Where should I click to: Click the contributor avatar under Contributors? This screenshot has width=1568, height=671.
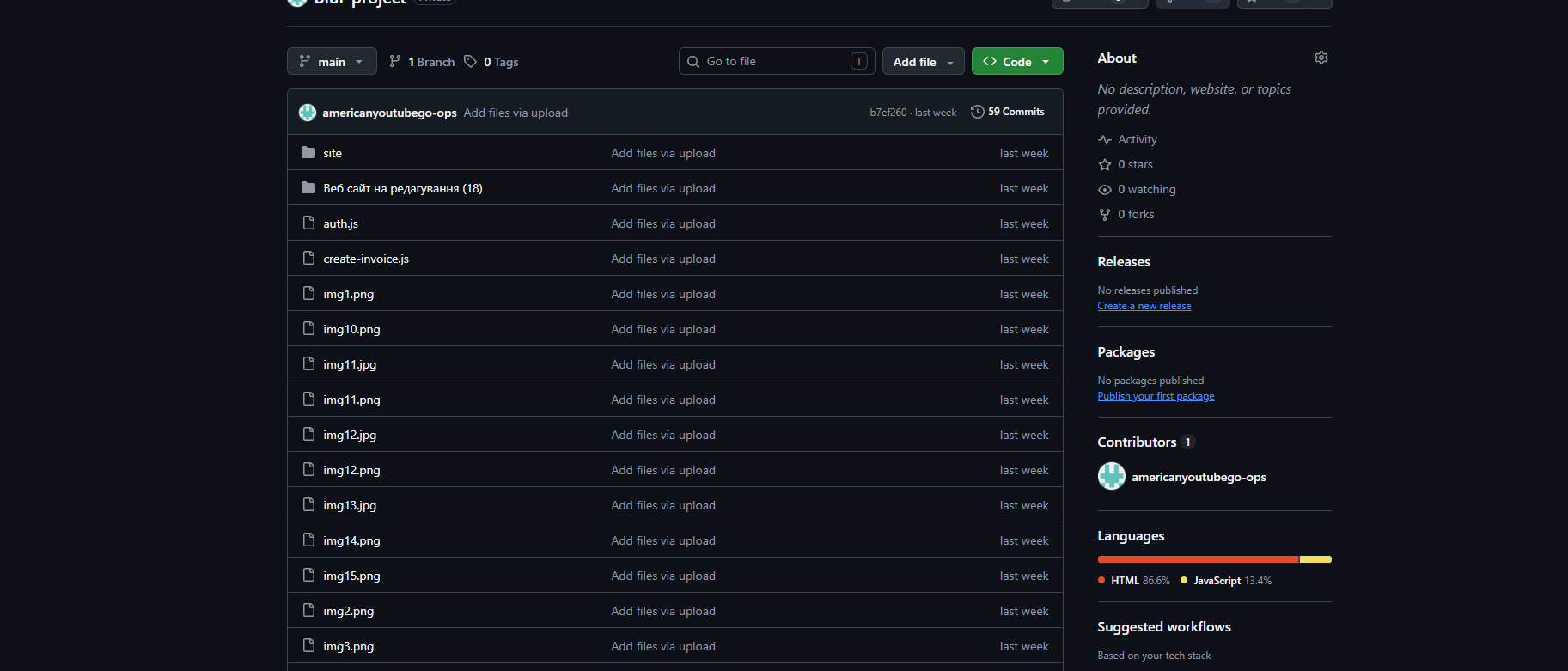click(1112, 476)
